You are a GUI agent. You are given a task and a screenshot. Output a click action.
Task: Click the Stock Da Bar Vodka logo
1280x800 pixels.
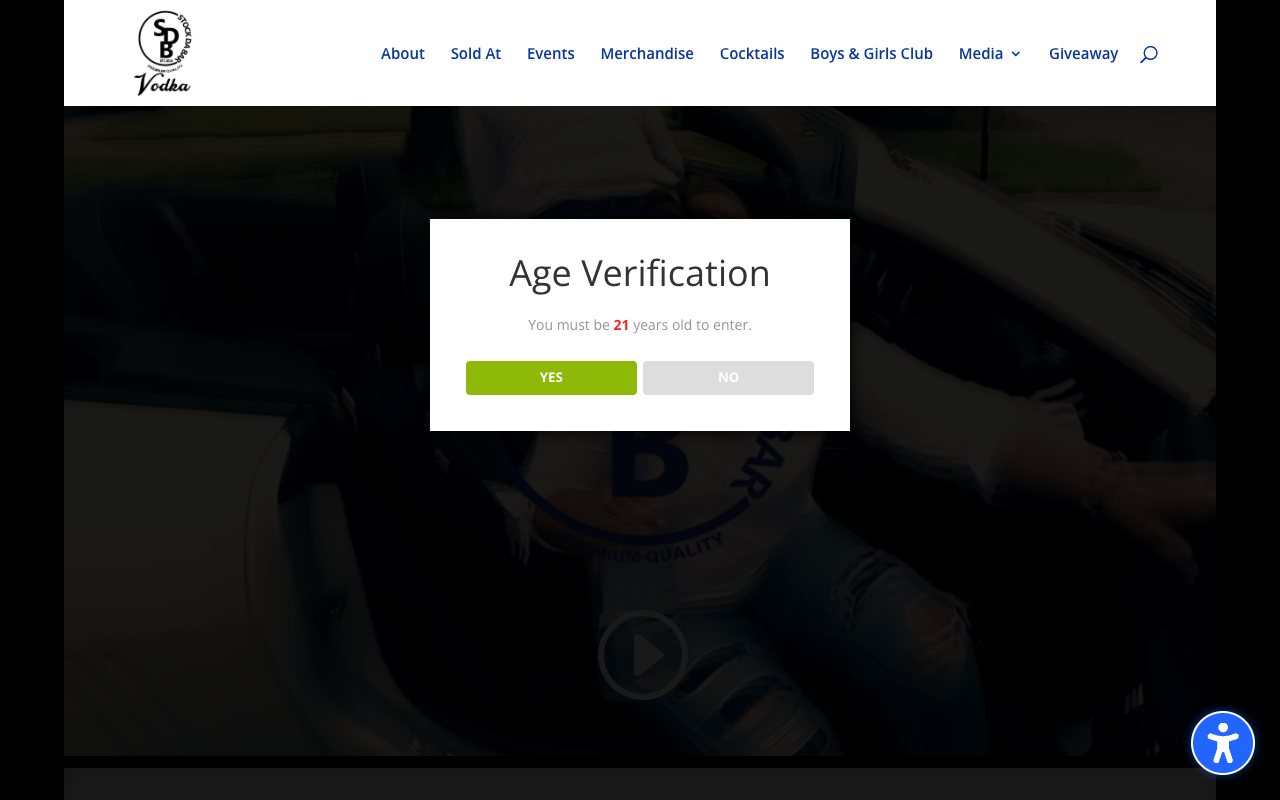tap(163, 53)
